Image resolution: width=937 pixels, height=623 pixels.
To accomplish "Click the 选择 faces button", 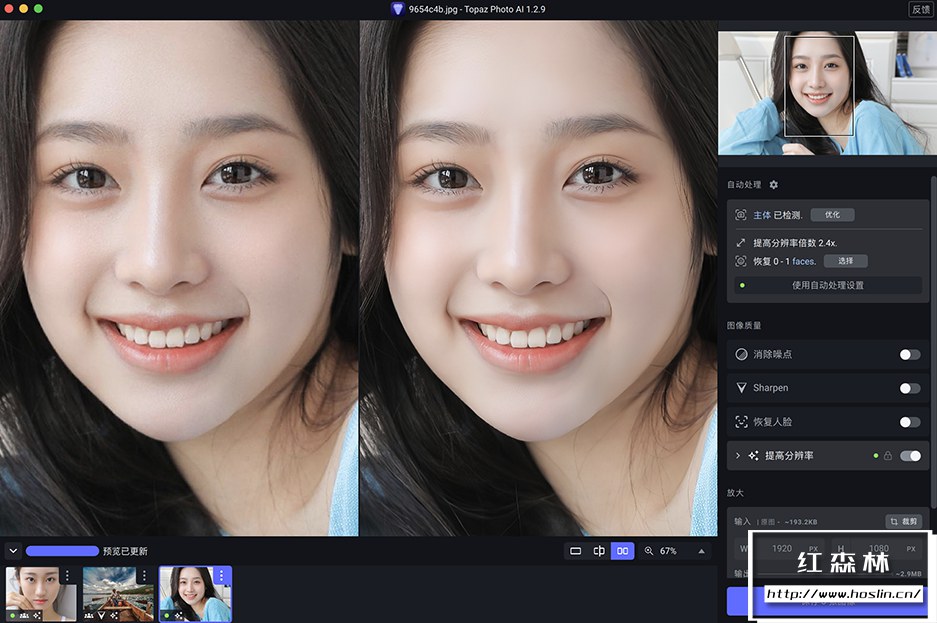I will pyautogui.click(x=846, y=261).
